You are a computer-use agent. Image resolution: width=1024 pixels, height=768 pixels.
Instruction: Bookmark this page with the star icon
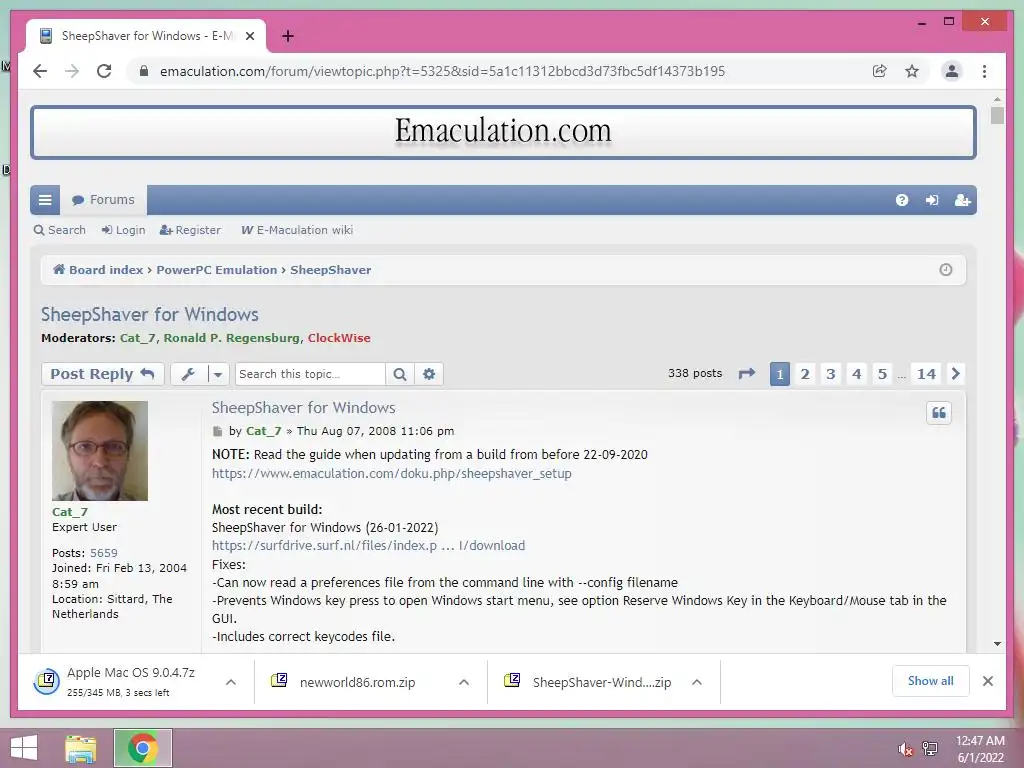pyautogui.click(x=912, y=71)
